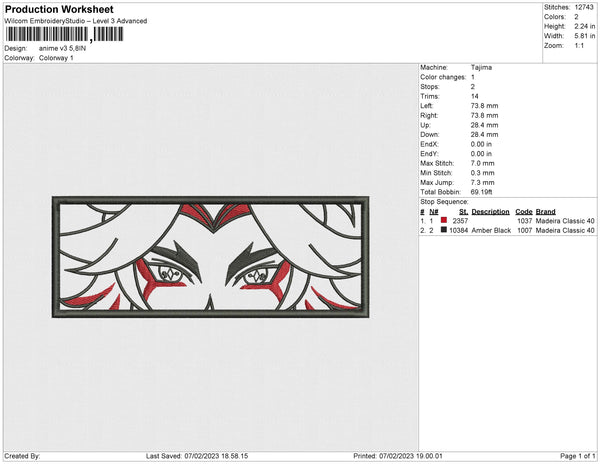The image size is (600, 464).
Task: Select the Min Stitch value 0.3 mm
Action: [x=483, y=173]
